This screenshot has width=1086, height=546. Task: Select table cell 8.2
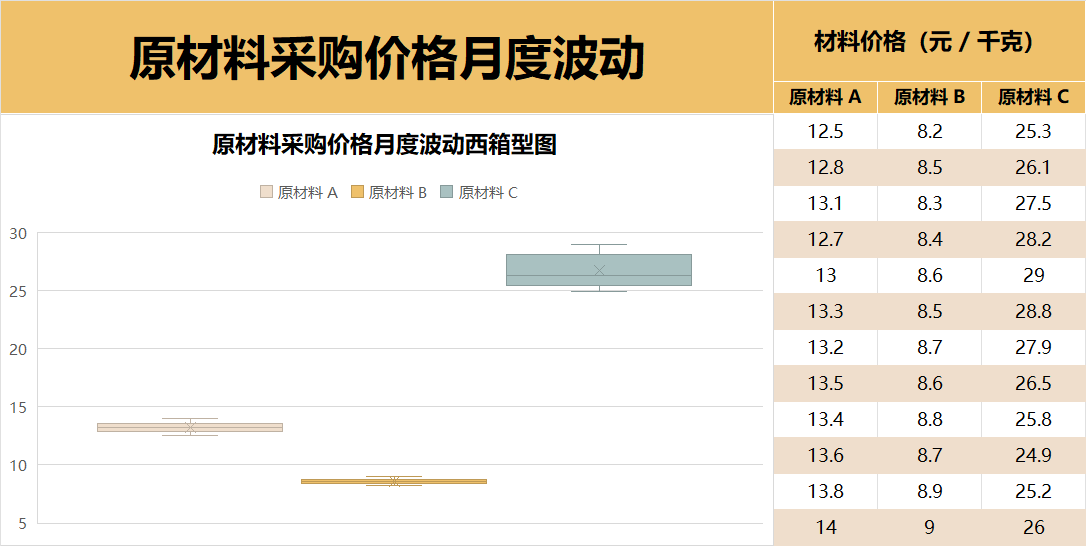coord(929,132)
